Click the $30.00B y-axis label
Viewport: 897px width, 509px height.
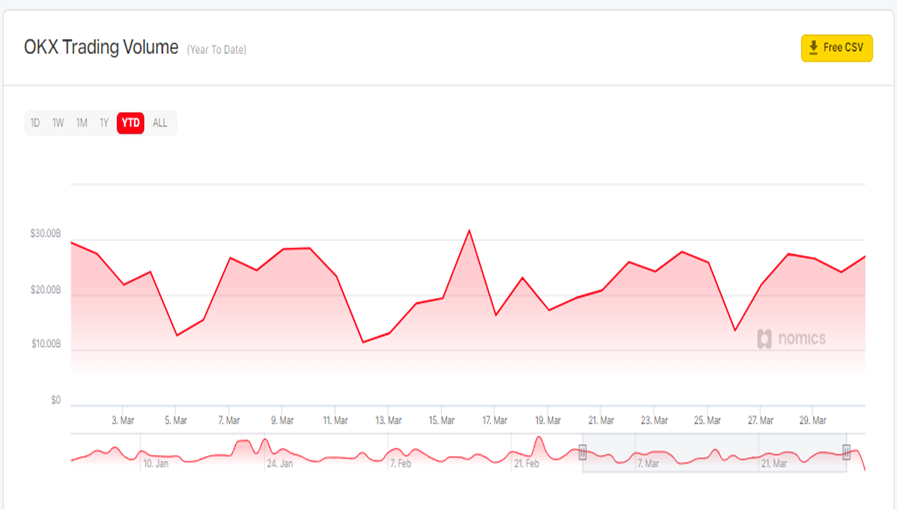pyautogui.click(x=45, y=233)
